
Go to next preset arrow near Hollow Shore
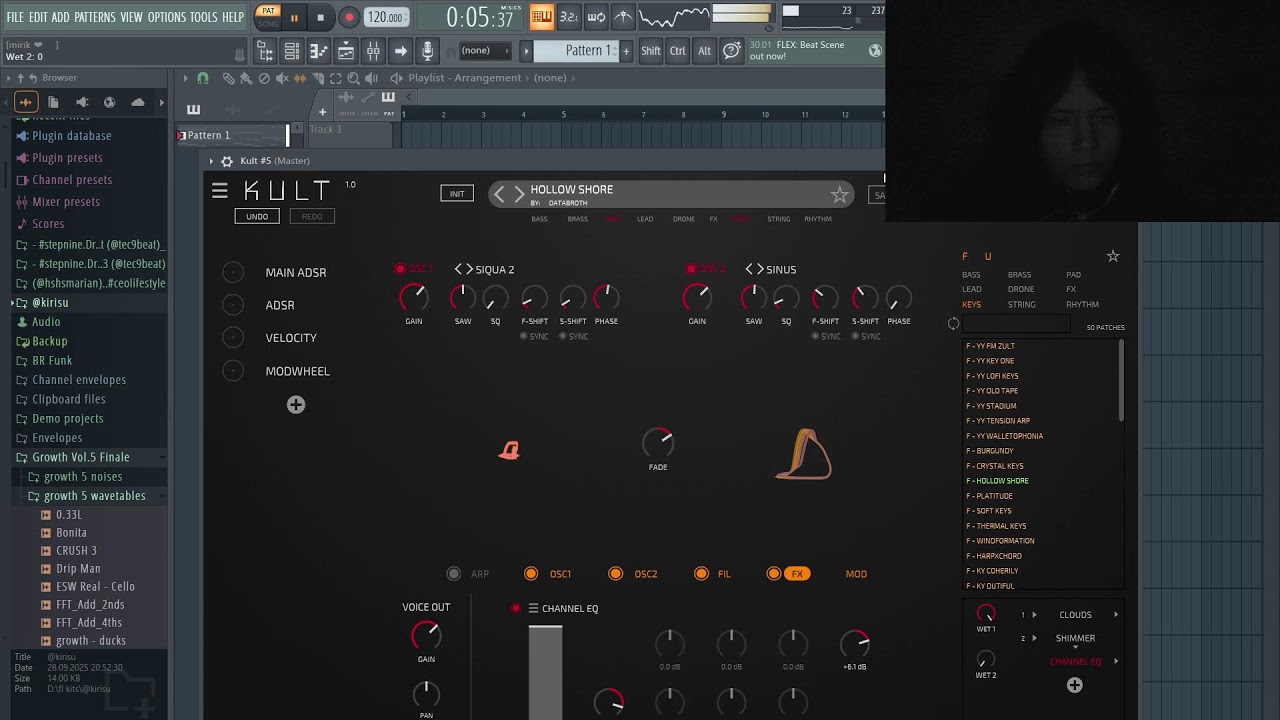pyautogui.click(x=519, y=194)
